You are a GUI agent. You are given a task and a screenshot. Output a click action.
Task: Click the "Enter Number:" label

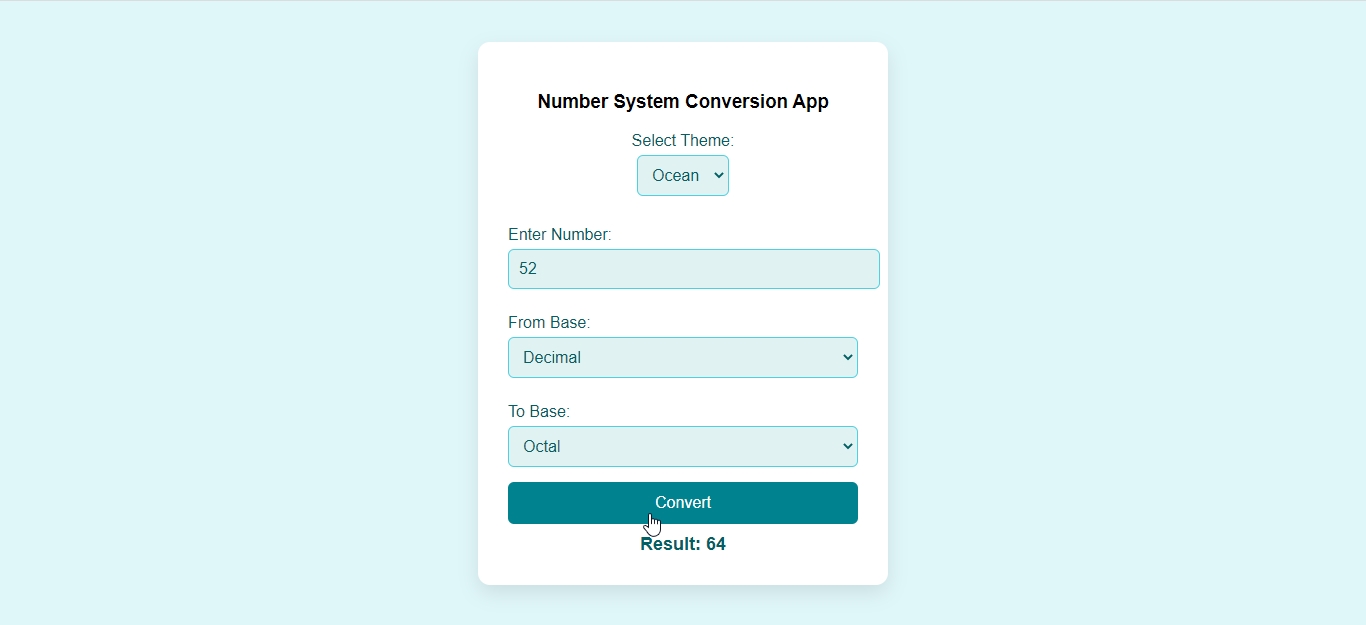[x=559, y=234]
